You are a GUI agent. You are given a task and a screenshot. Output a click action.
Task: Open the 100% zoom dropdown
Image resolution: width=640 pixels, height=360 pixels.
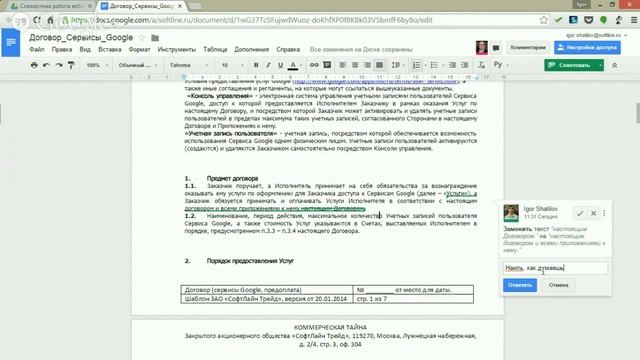pos(97,65)
